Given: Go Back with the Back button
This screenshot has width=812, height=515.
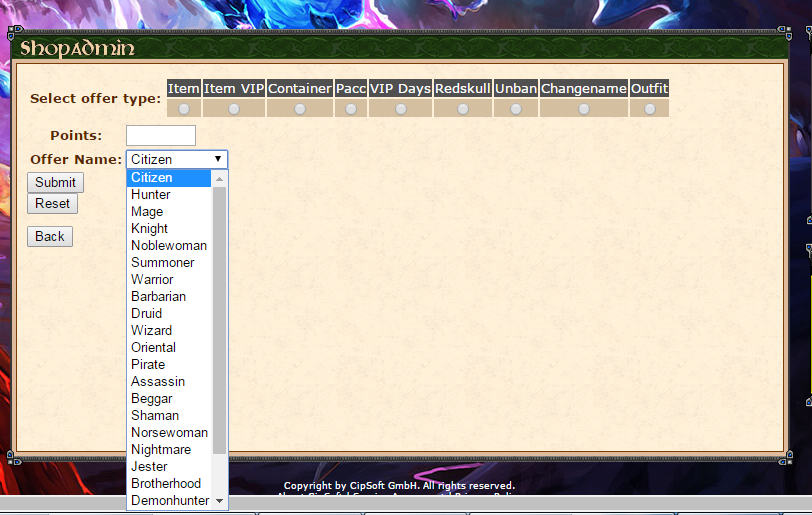Looking at the screenshot, I should tap(50, 237).
